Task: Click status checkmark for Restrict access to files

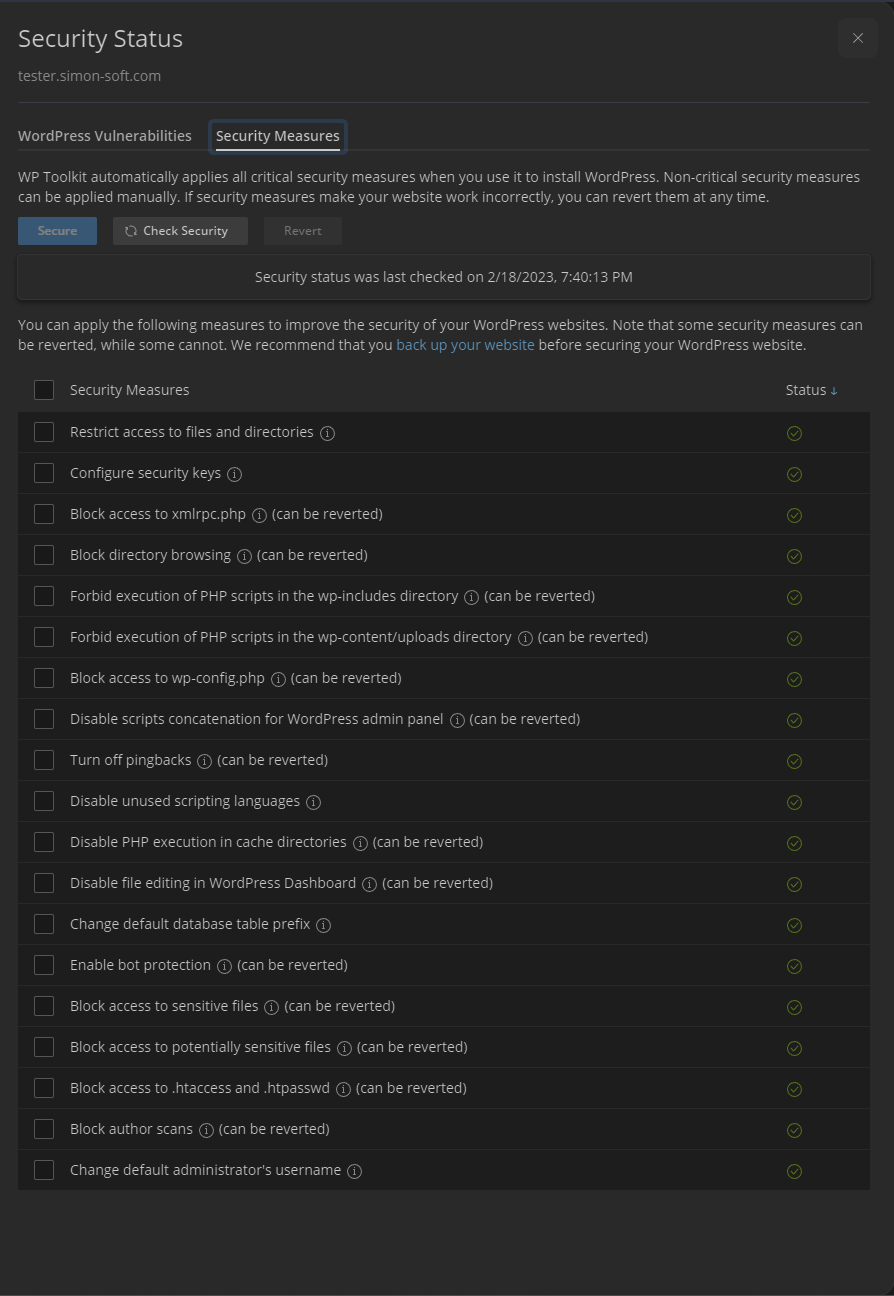Action: (x=795, y=433)
